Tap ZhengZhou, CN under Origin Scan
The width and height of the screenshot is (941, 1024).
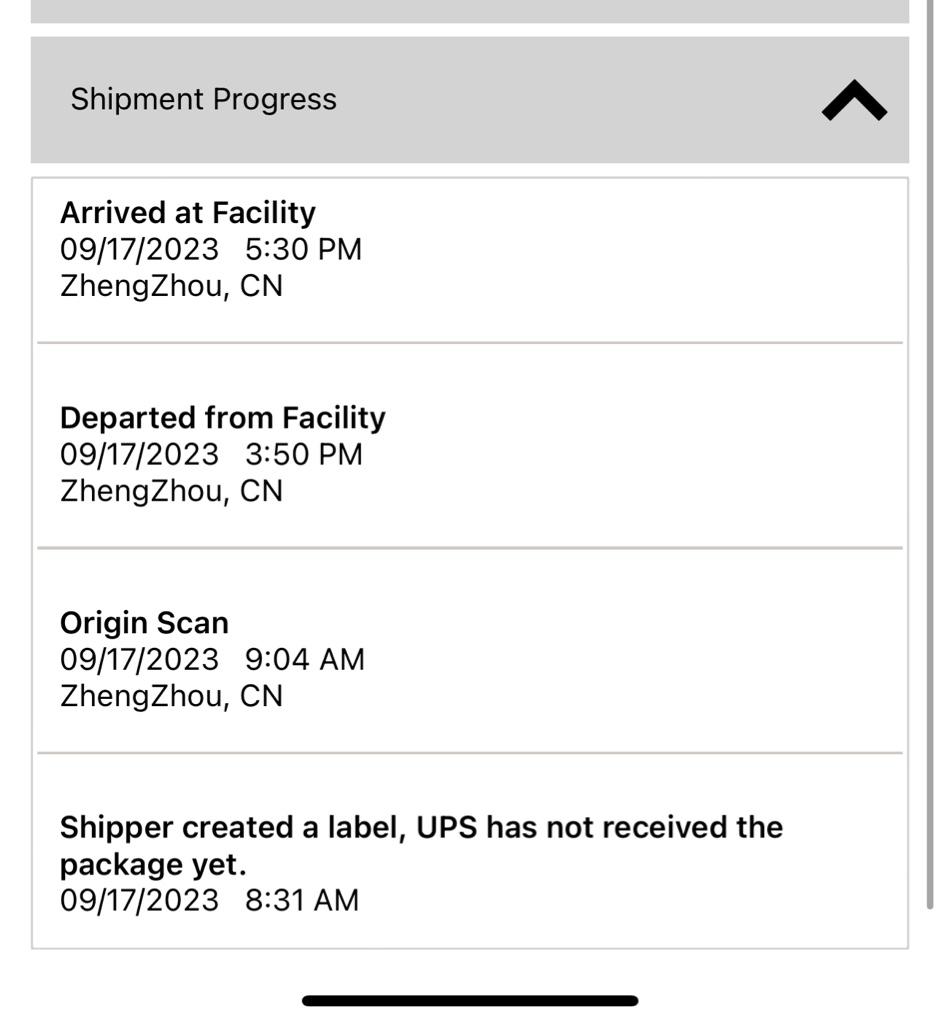click(x=171, y=696)
